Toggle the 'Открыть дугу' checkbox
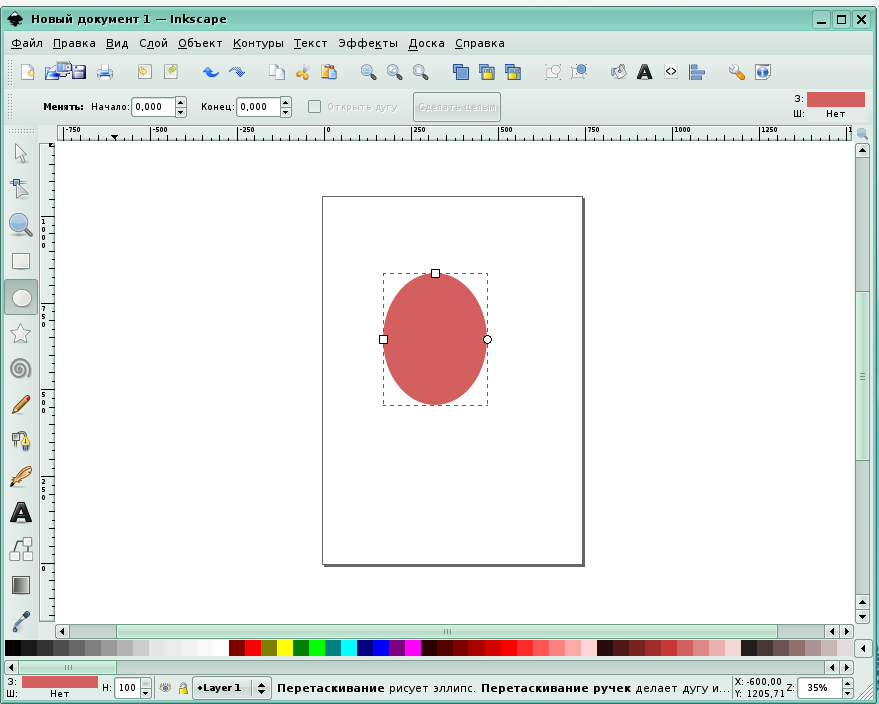Image resolution: width=879 pixels, height=704 pixels. (314, 107)
